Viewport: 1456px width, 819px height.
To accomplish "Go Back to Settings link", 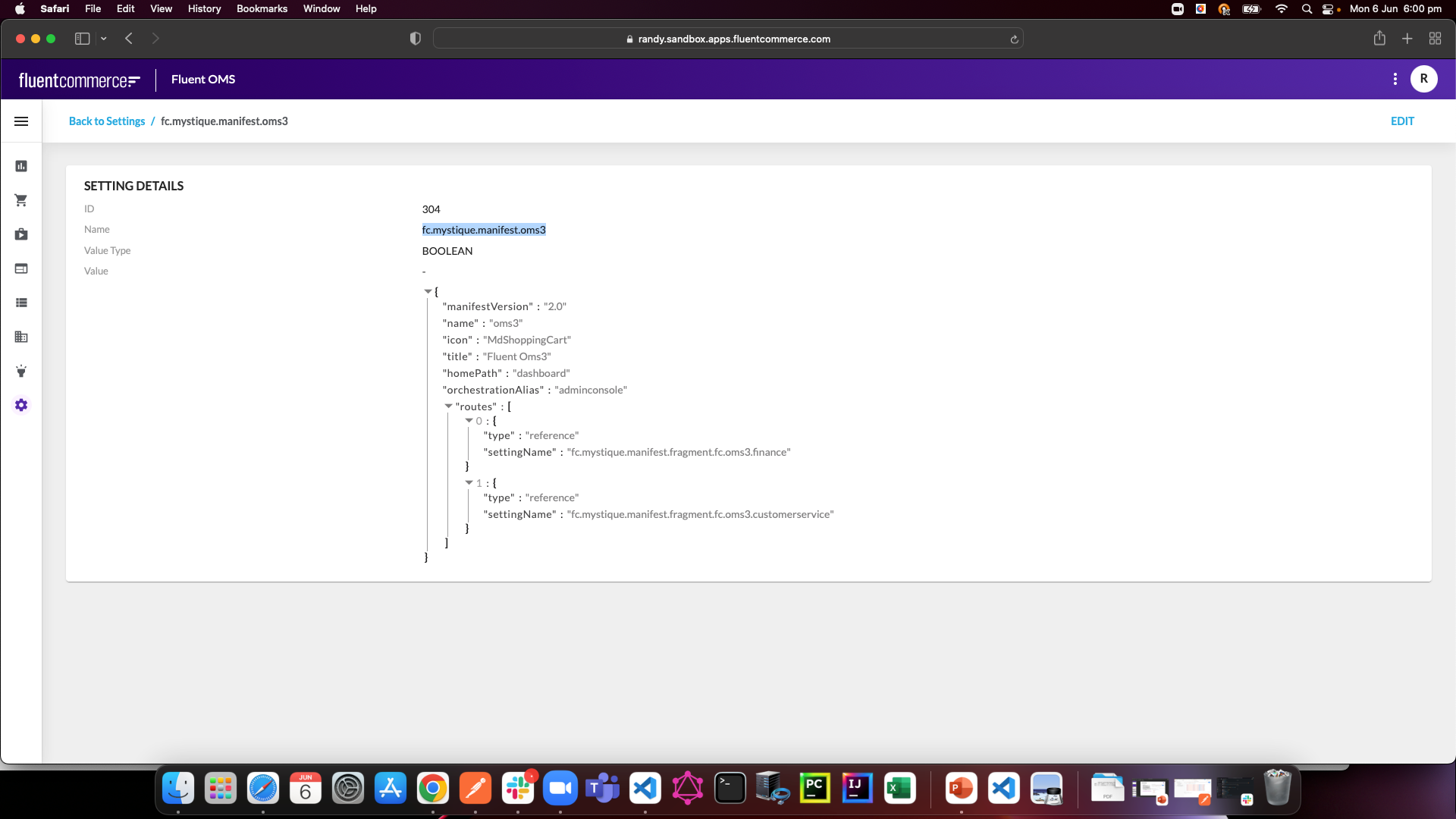I will point(107,121).
